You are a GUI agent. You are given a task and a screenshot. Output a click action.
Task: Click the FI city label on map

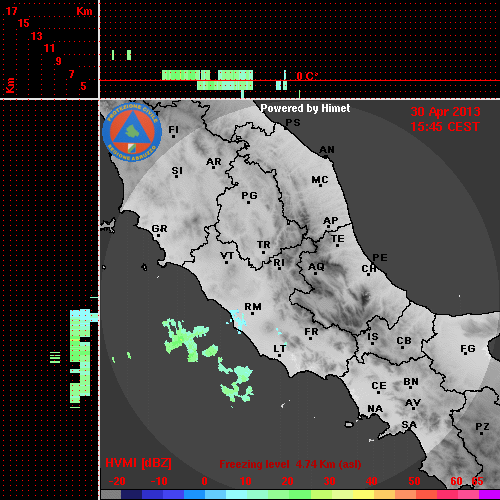(x=173, y=129)
